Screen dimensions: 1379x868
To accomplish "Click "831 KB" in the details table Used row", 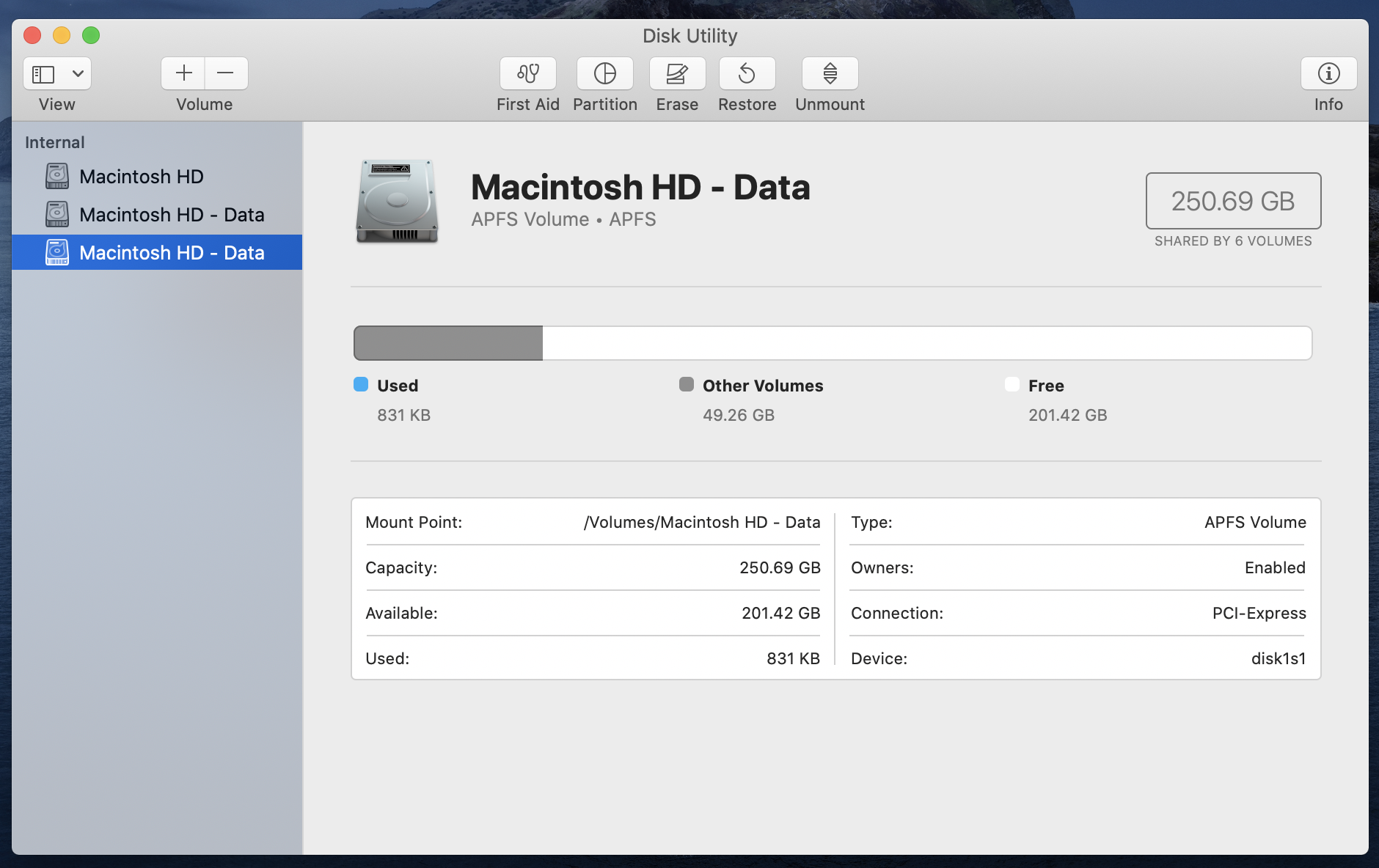I will [793, 658].
